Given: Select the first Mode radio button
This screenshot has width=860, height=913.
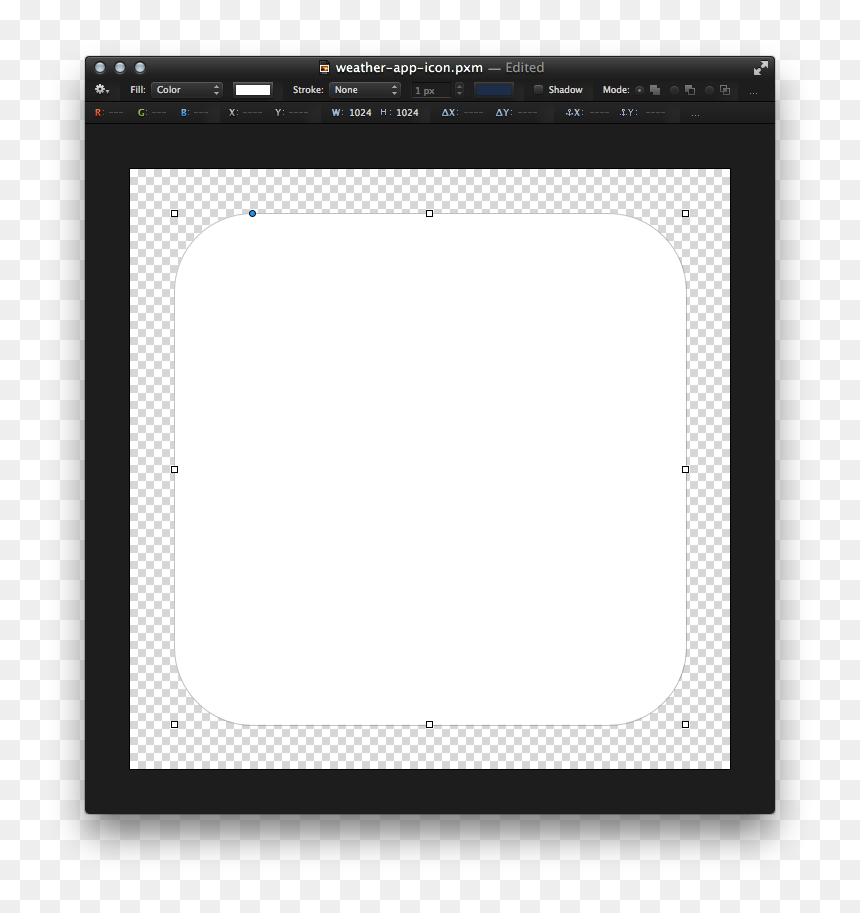Looking at the screenshot, I should (x=639, y=90).
